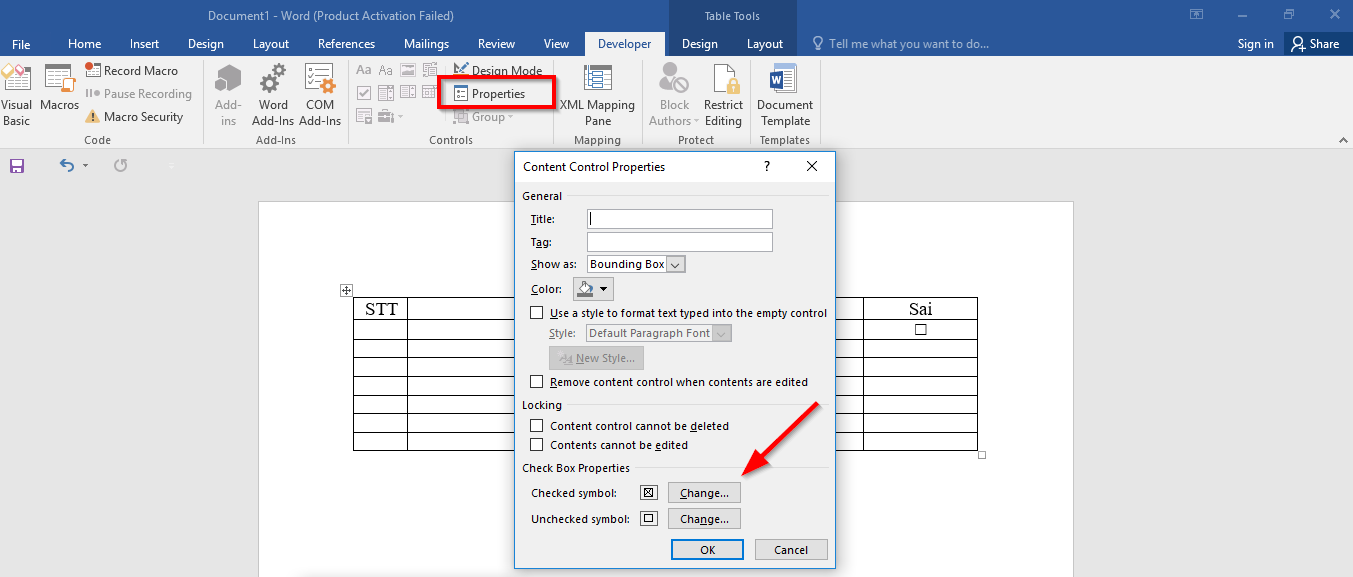Insert a Check Box content control

[x=364, y=92]
